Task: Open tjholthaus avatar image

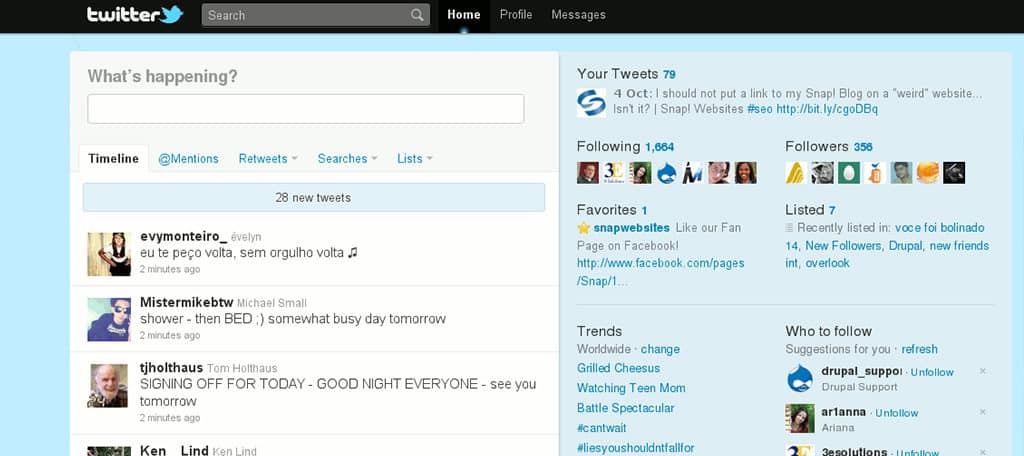Action: pos(109,385)
